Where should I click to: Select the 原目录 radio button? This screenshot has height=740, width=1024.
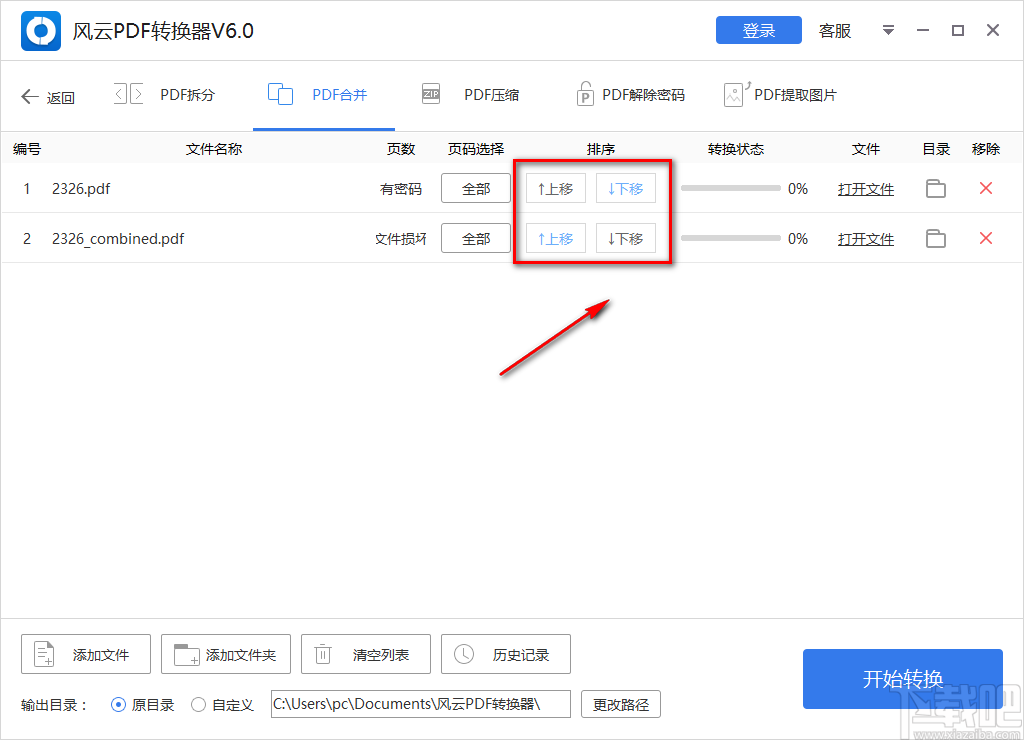[x=118, y=705]
